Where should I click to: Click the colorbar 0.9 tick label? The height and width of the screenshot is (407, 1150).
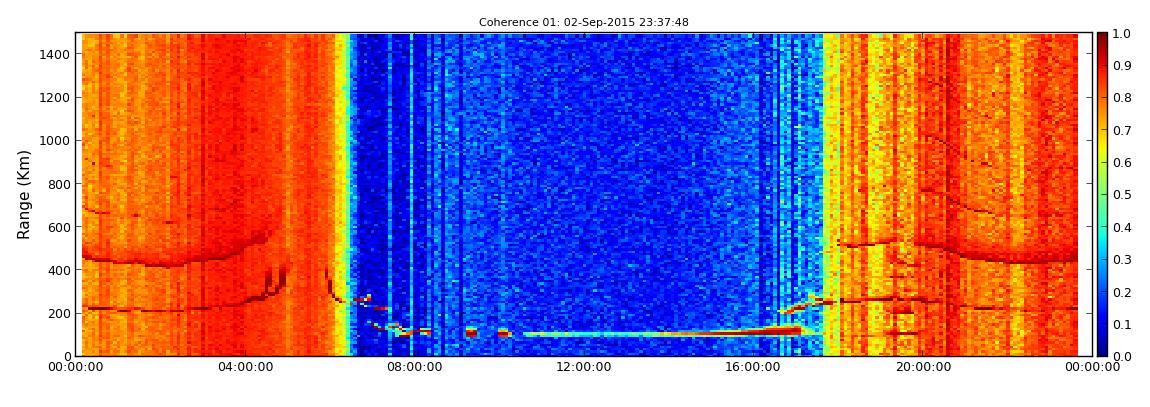[1122, 66]
